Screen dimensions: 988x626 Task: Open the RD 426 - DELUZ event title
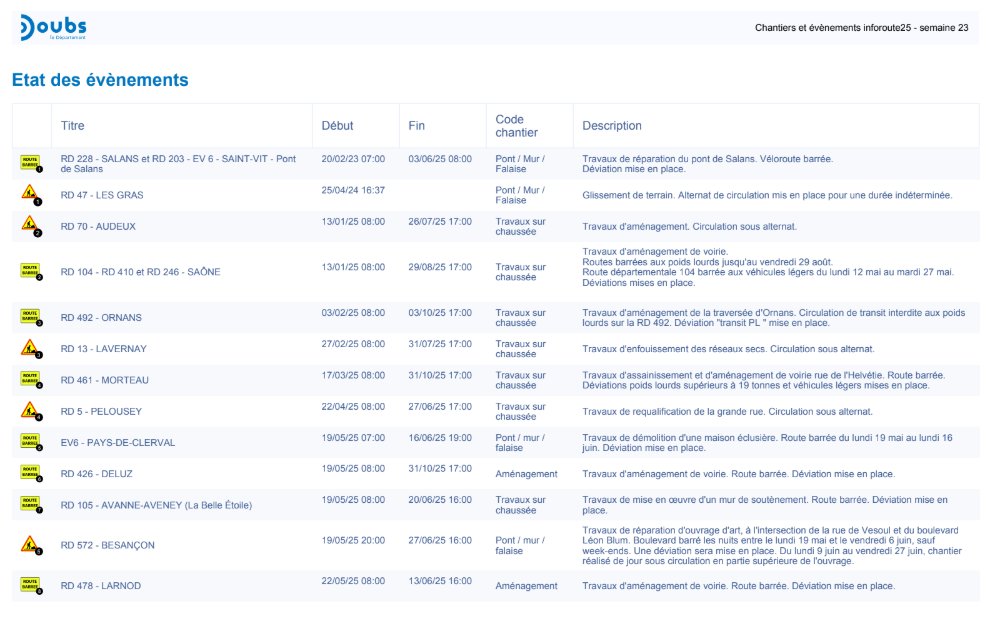(x=96, y=474)
